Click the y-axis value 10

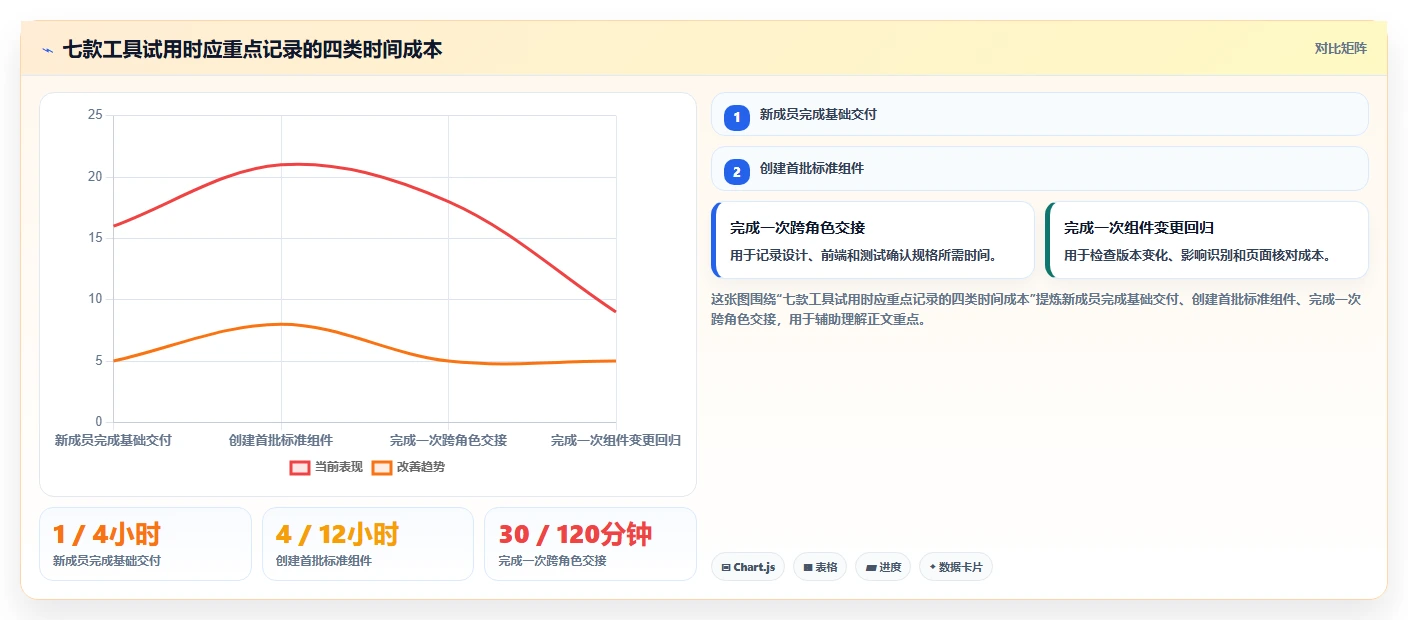click(95, 299)
